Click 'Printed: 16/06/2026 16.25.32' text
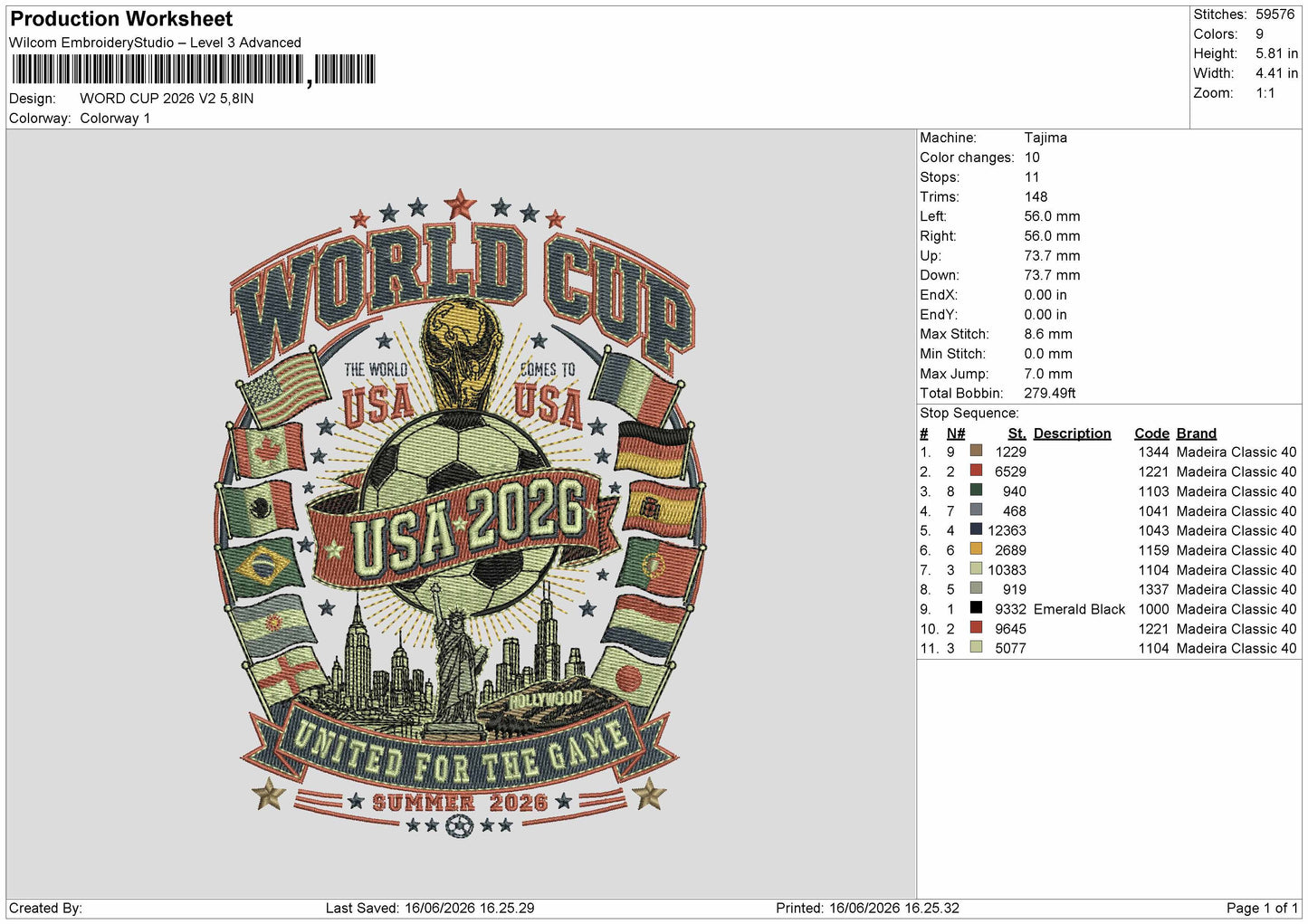Image resolution: width=1308 pixels, height=924 pixels. (x=867, y=908)
